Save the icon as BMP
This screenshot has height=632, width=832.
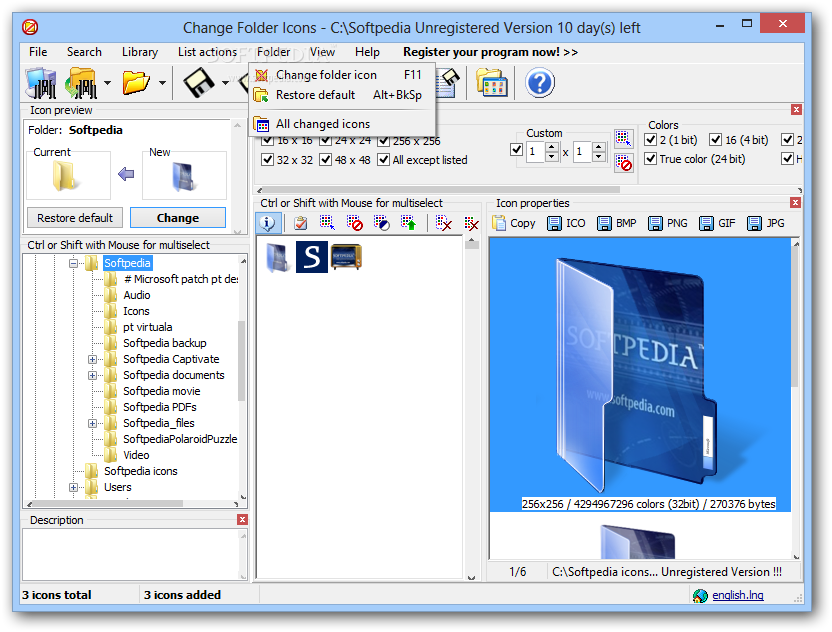coord(617,223)
